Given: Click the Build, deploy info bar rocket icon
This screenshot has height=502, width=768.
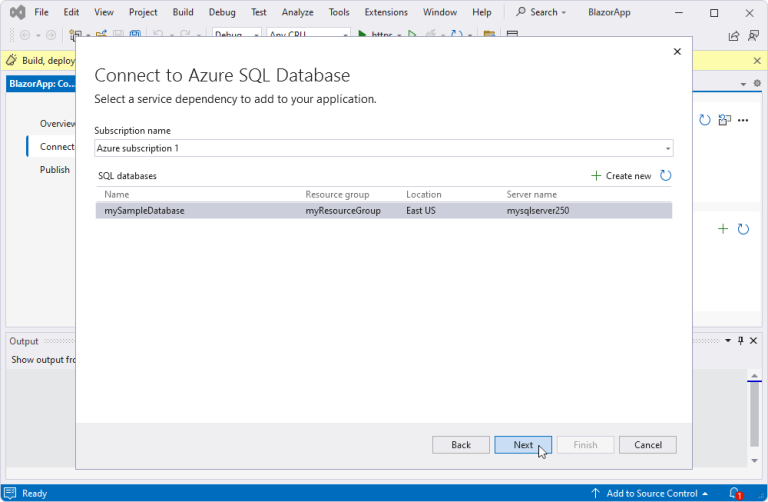Looking at the screenshot, I should pos(11,60).
